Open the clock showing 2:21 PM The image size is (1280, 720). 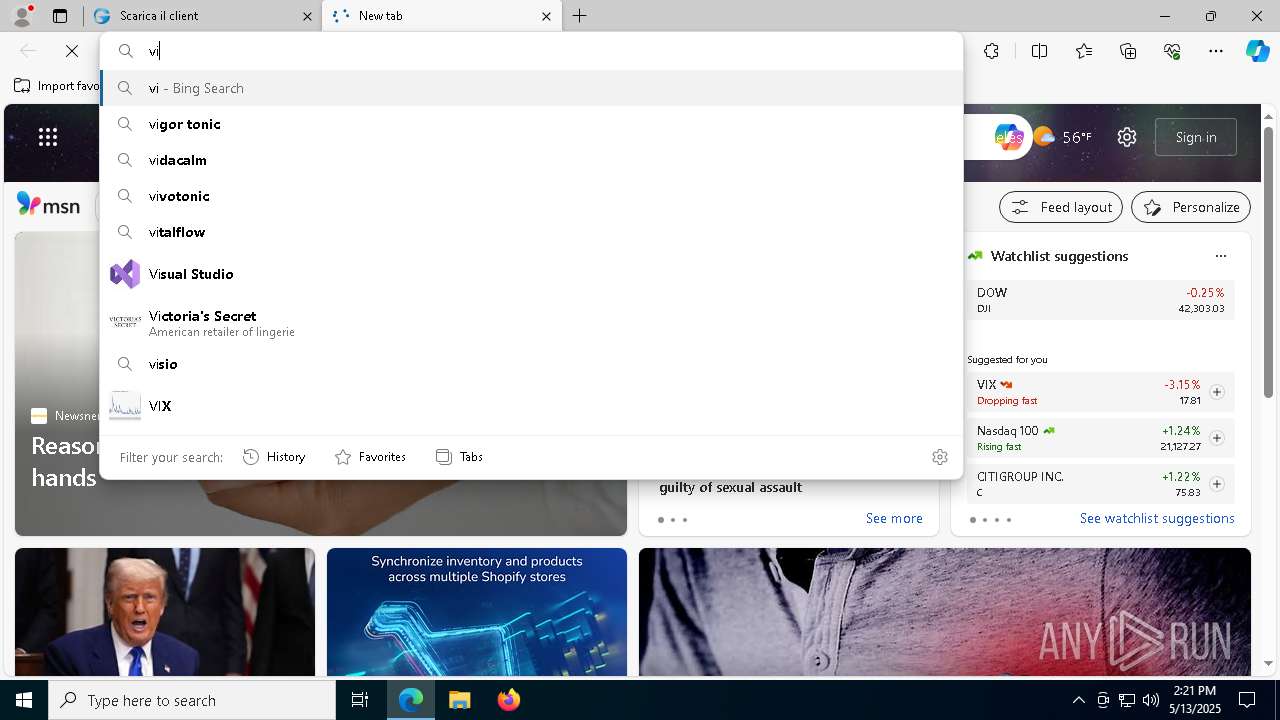click(1195, 700)
